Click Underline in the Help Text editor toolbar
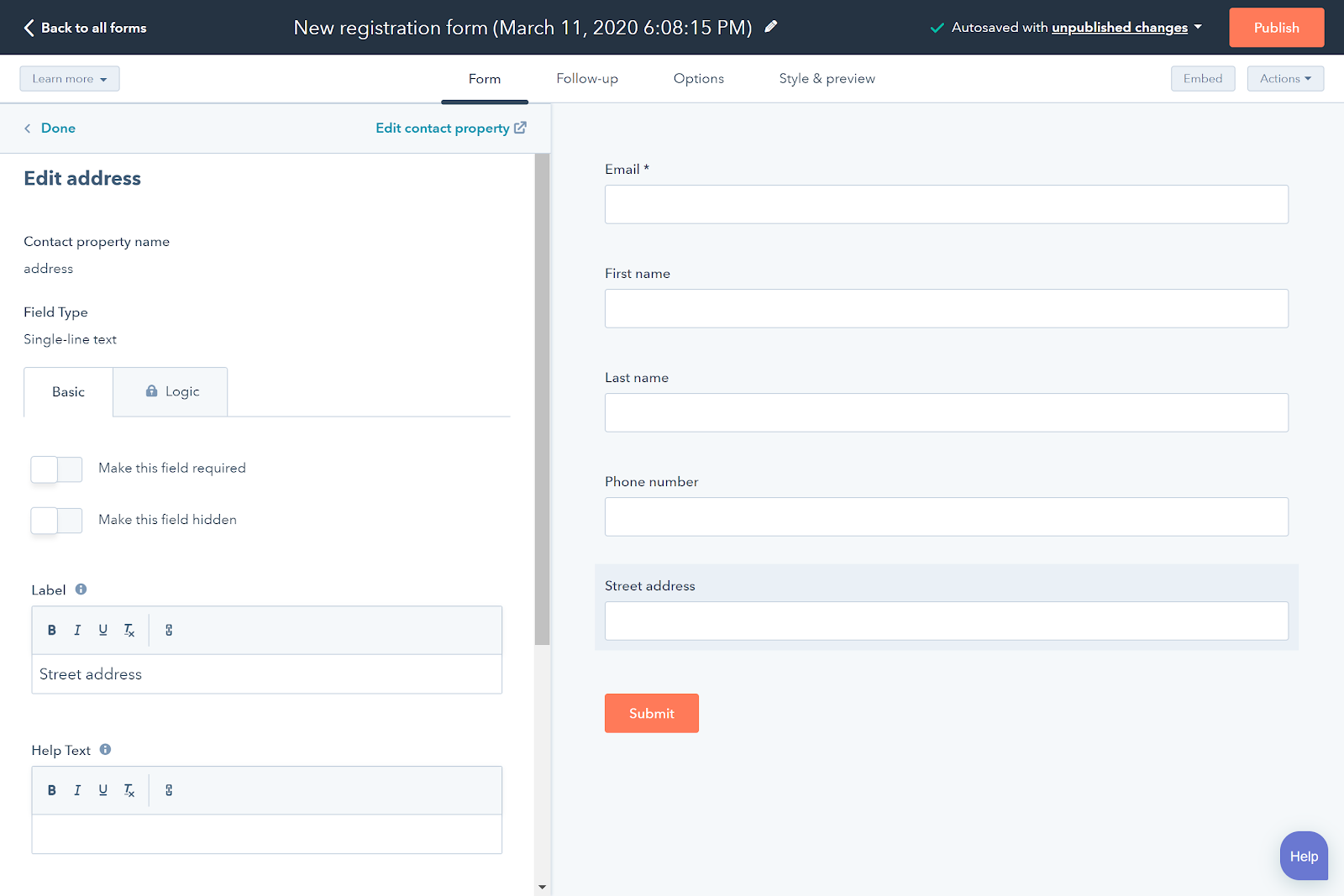The width and height of the screenshot is (1344, 896). pos(103,790)
